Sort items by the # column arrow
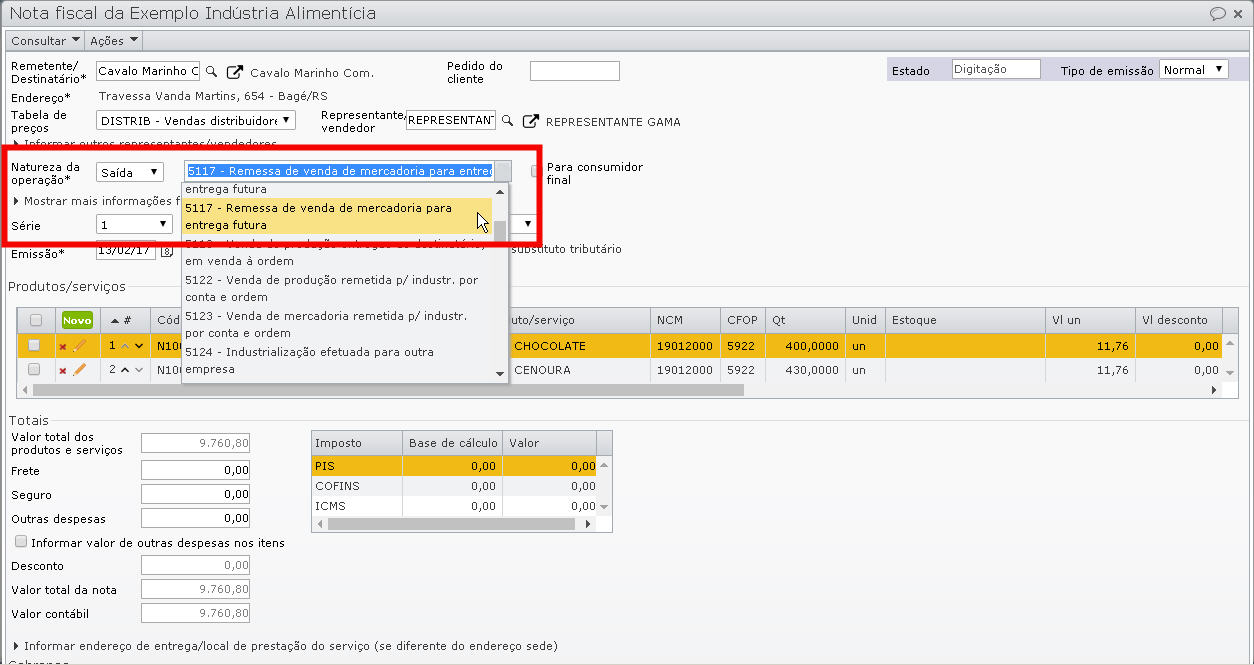 [x=114, y=320]
